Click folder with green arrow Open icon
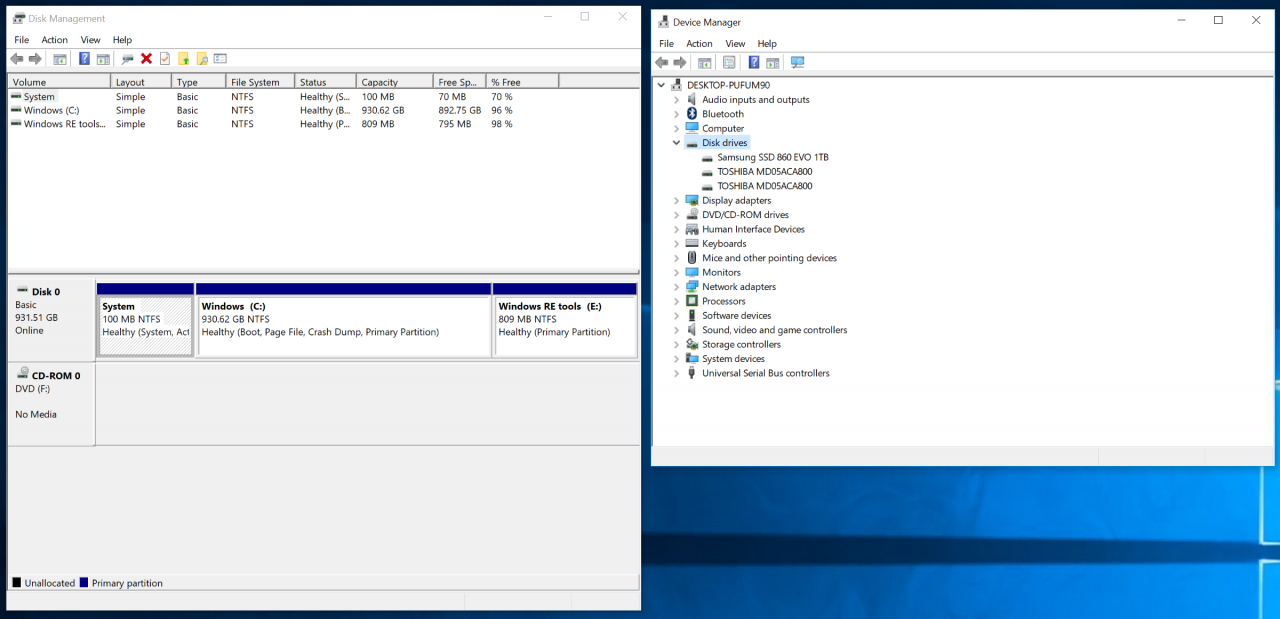This screenshot has width=1280, height=619. [183, 59]
